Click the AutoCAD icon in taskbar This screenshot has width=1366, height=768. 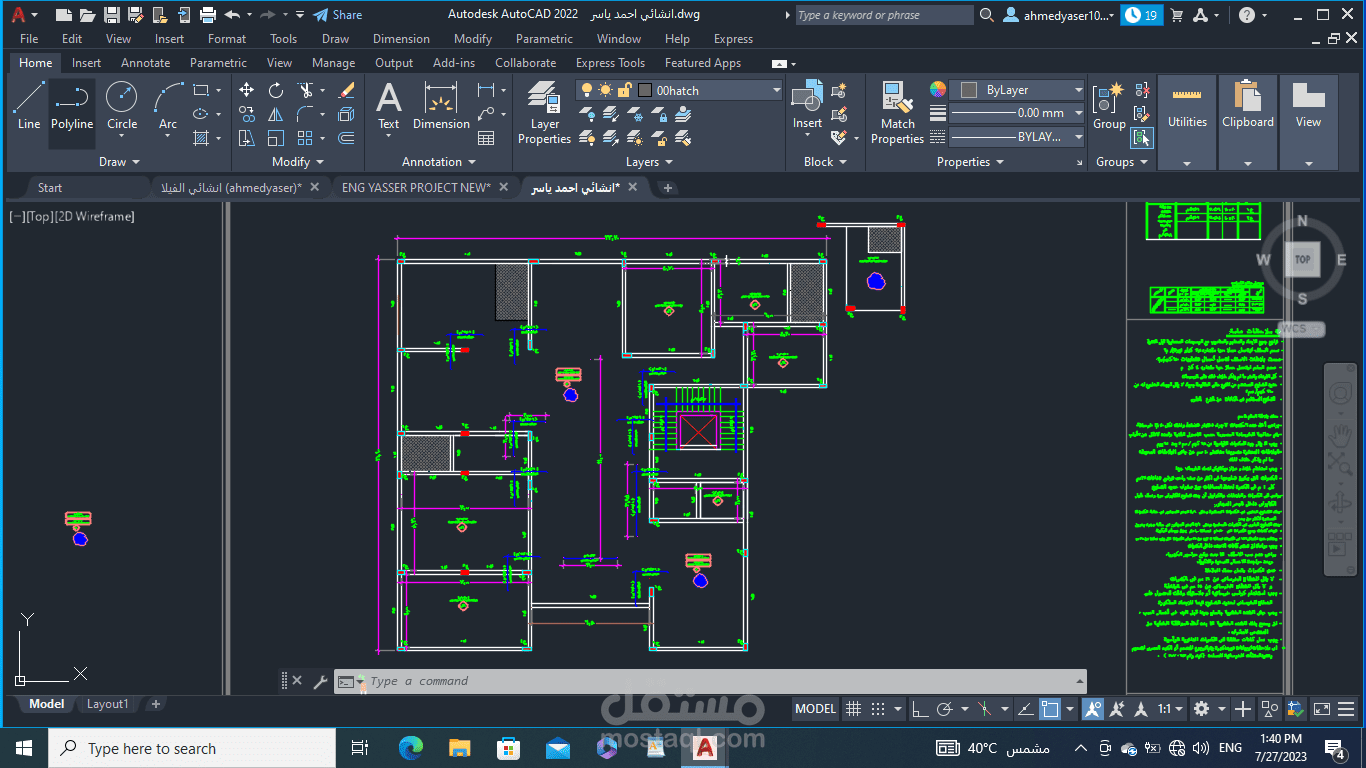tap(705, 748)
